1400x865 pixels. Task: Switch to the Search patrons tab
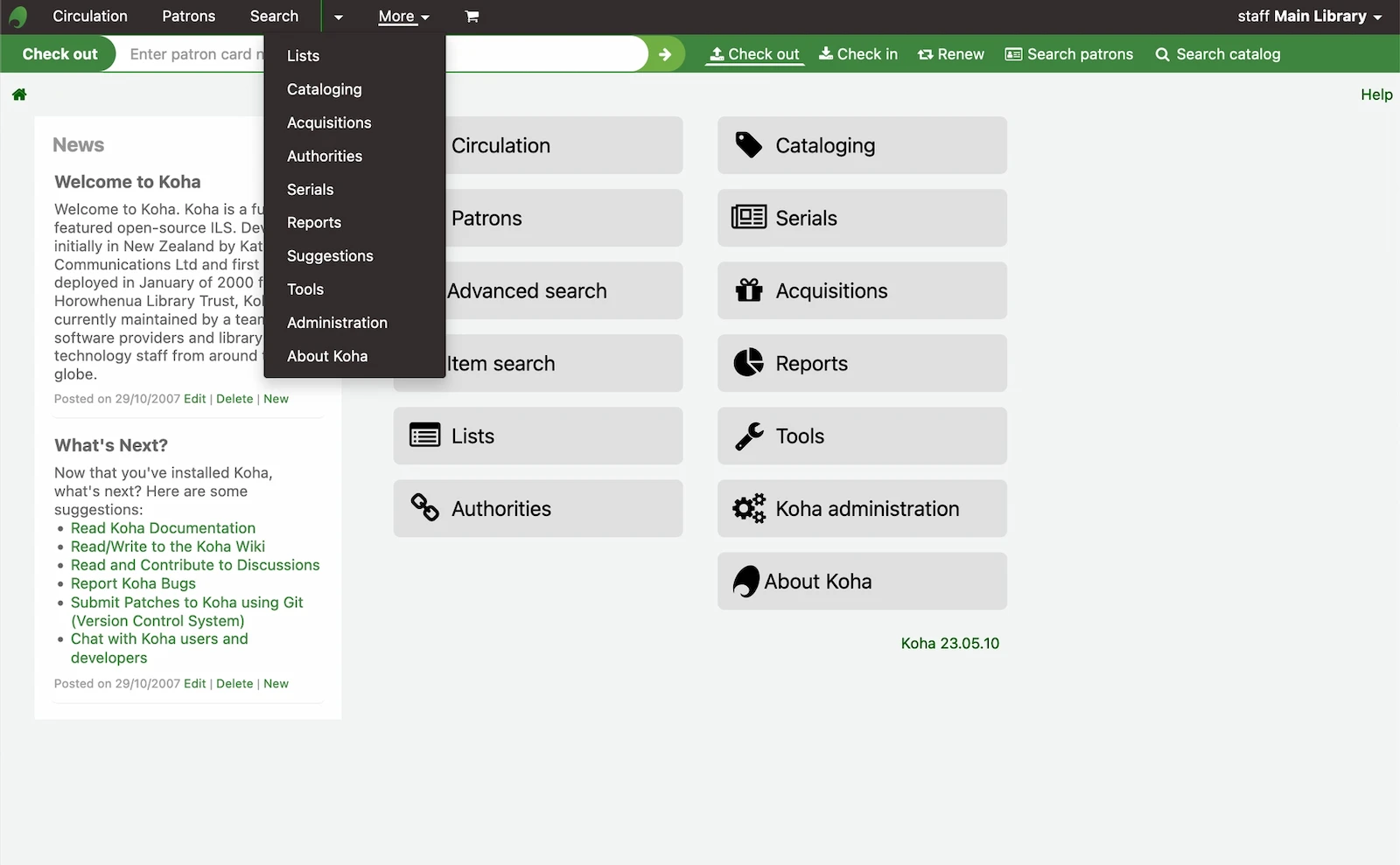click(x=1069, y=54)
